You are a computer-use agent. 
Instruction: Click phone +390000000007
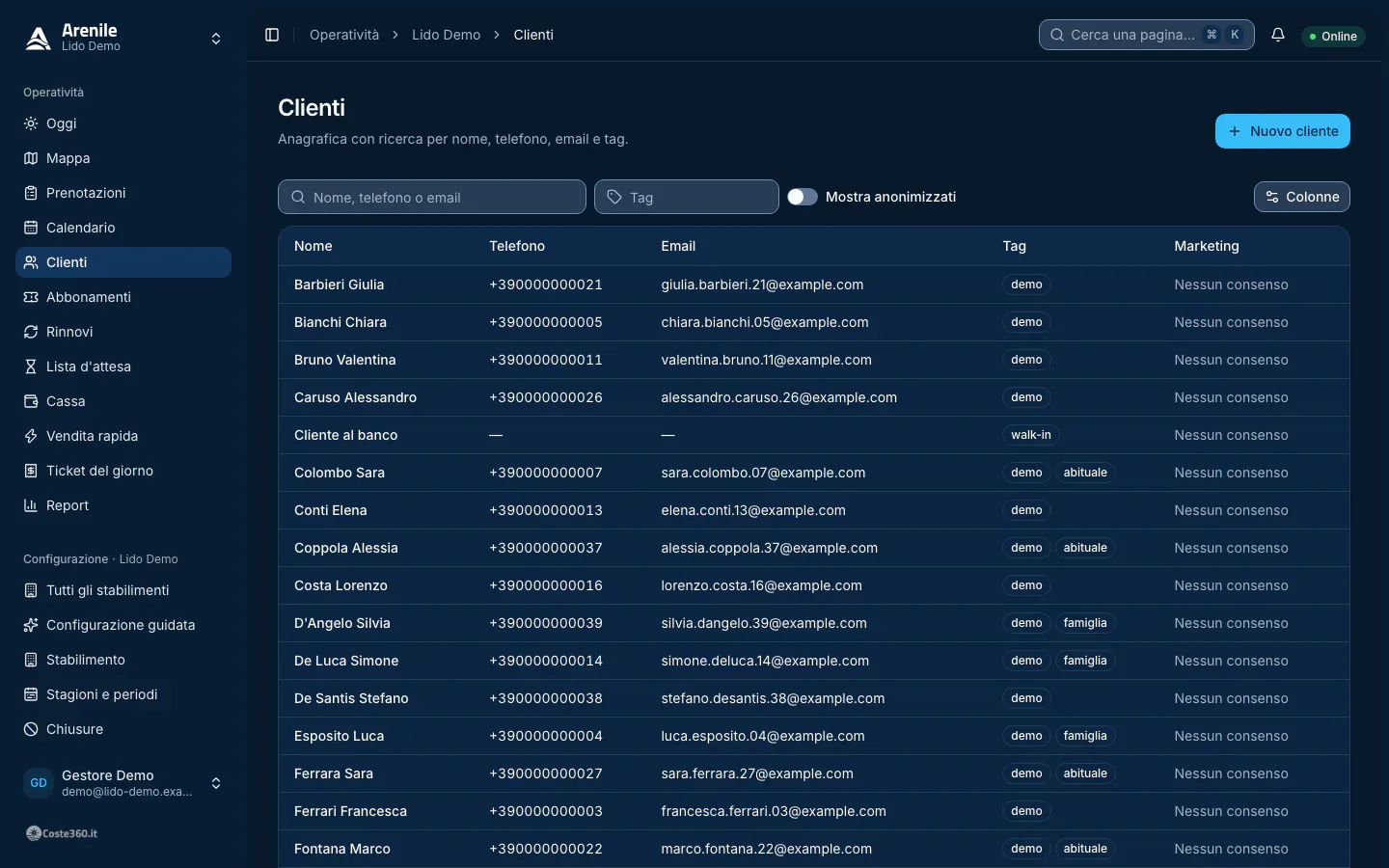click(546, 473)
